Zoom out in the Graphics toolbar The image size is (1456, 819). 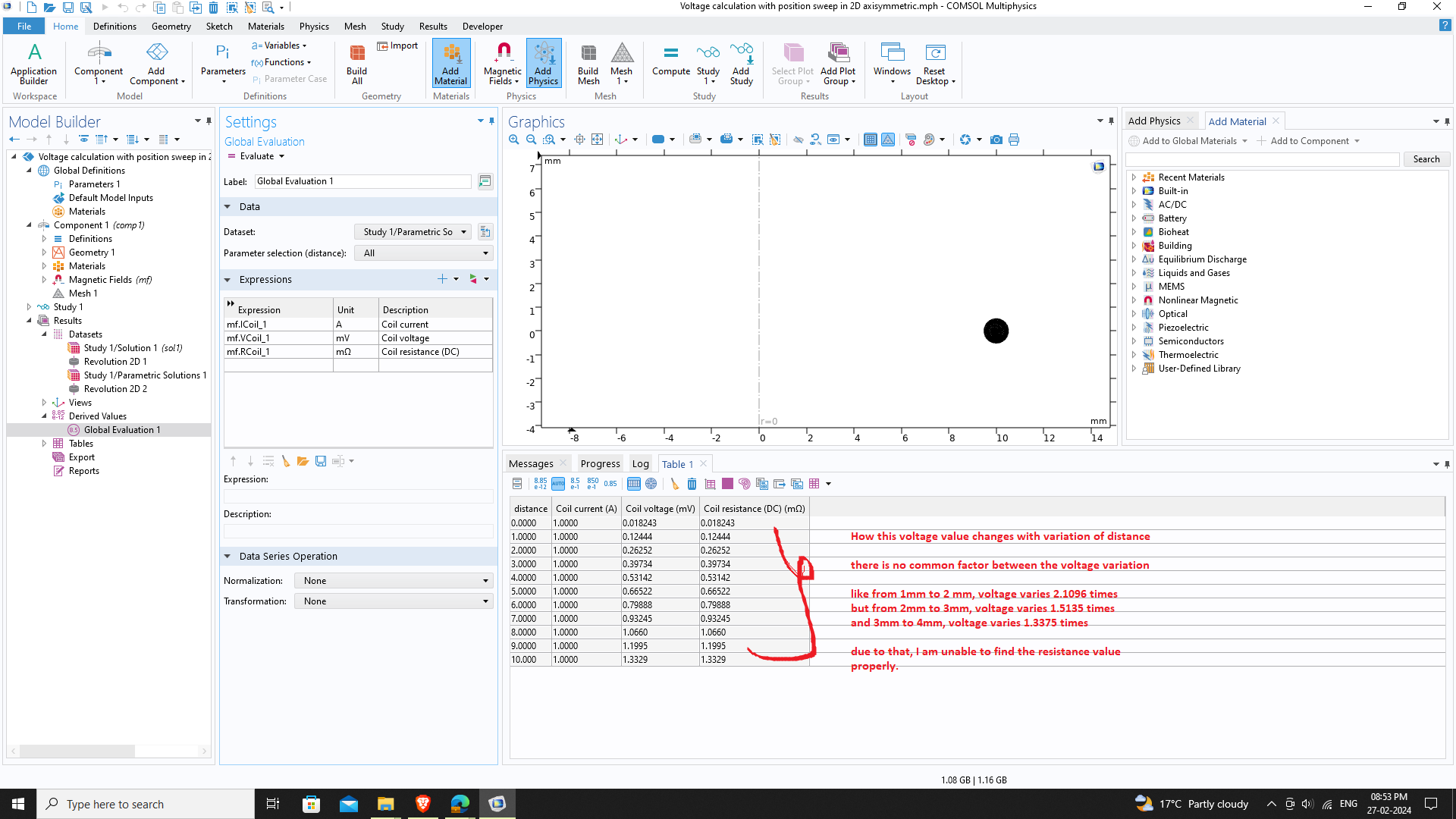click(532, 140)
